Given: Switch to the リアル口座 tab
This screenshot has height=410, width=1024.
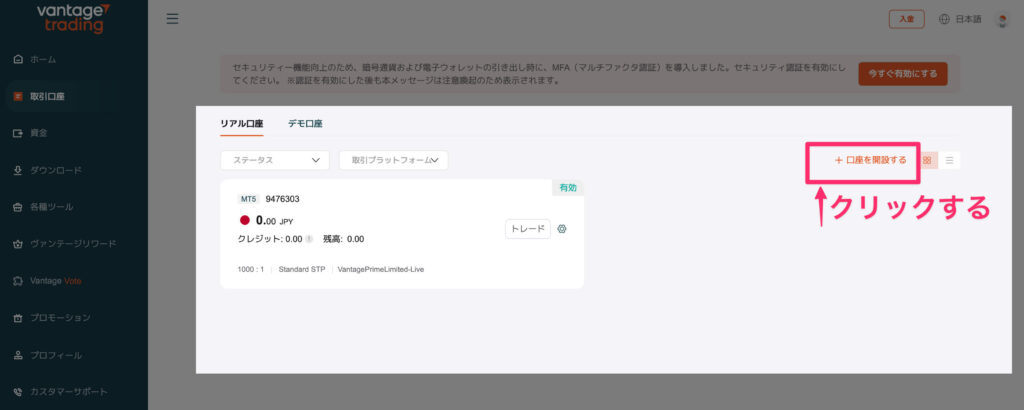Looking at the screenshot, I should (242, 123).
